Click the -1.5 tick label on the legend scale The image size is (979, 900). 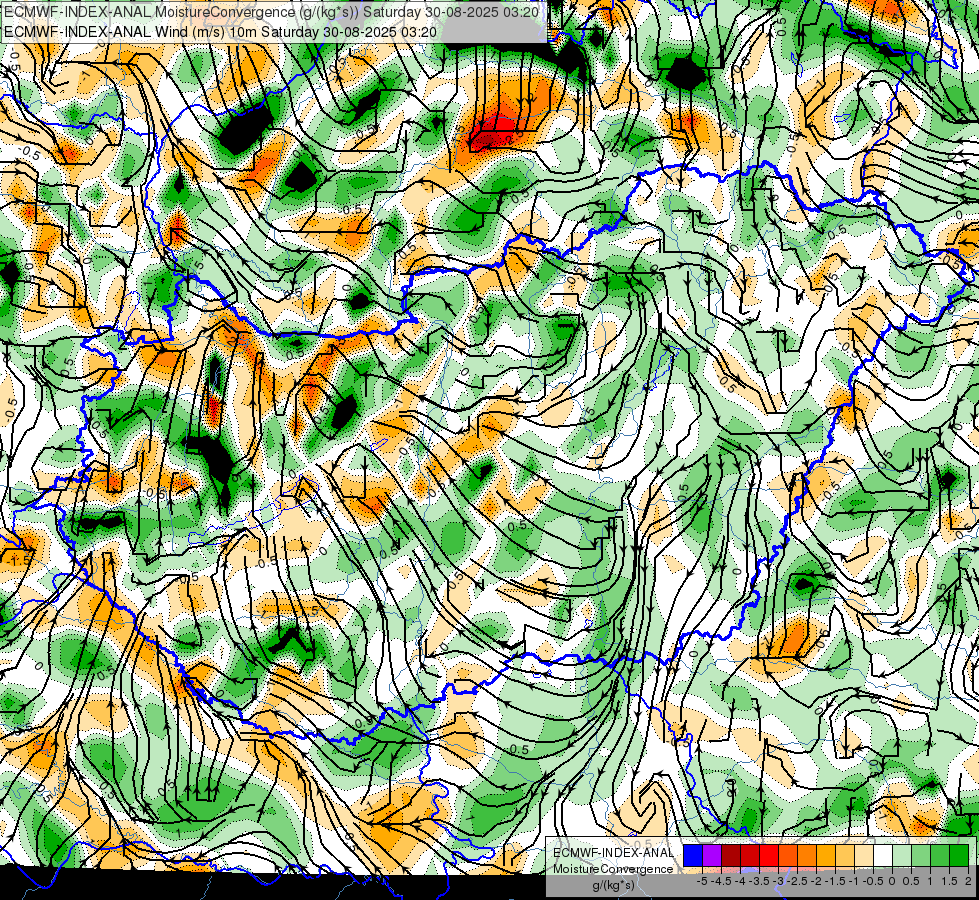point(835,881)
